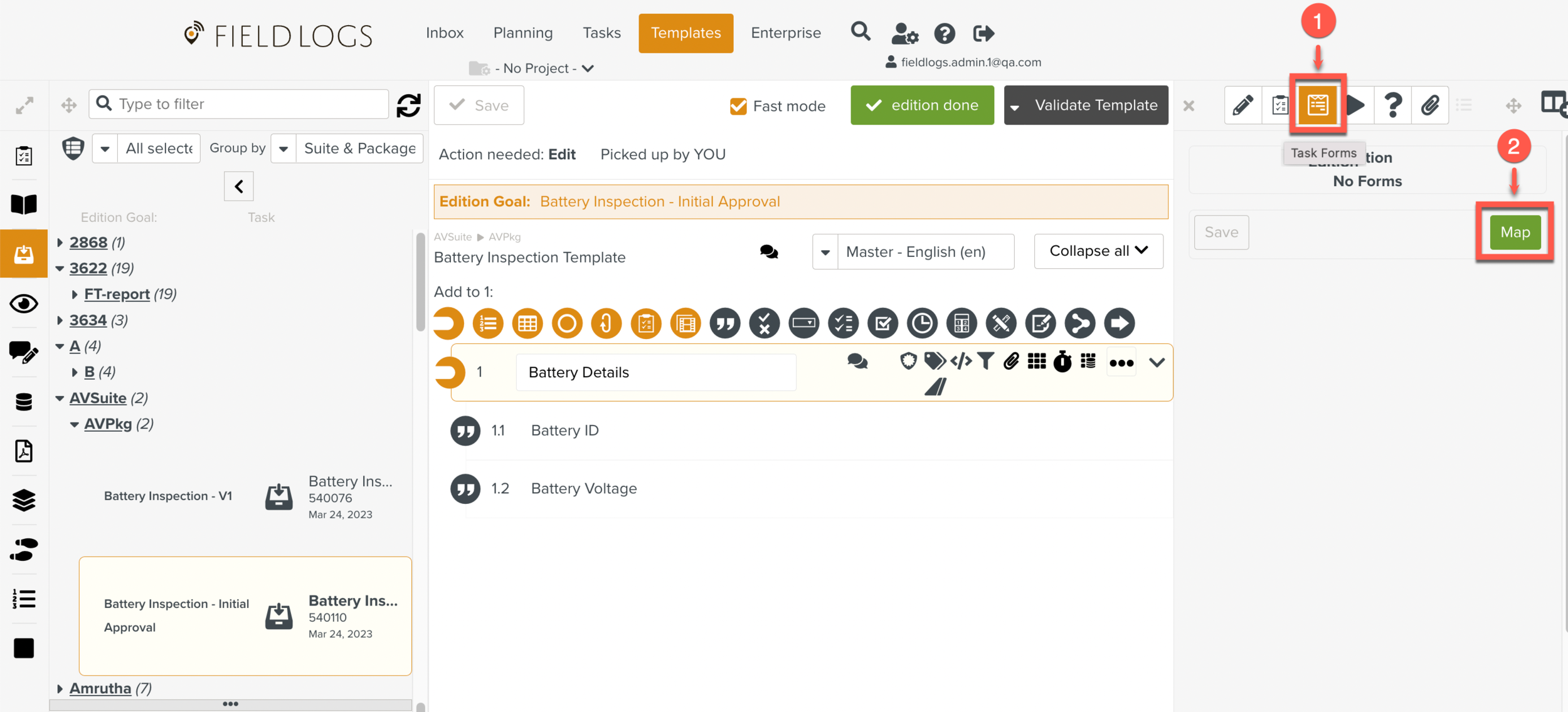Click the green edition done button

[921, 105]
